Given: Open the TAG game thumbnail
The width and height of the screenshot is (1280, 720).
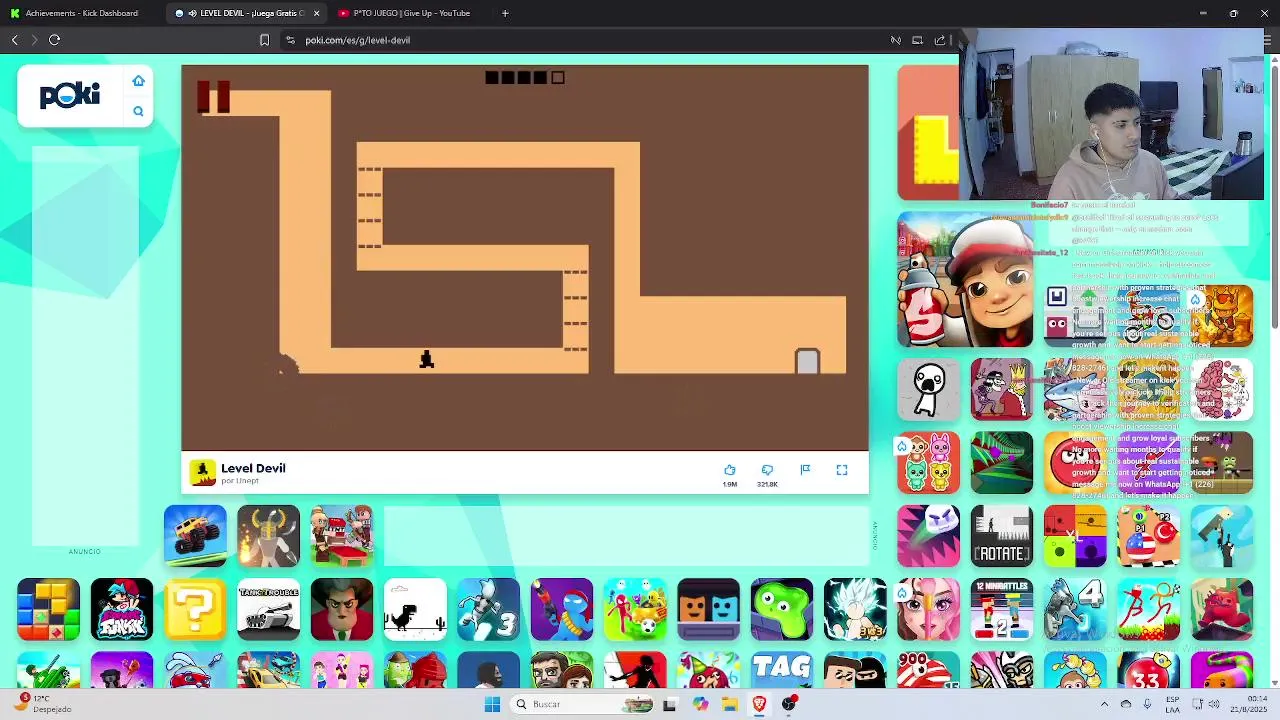Looking at the screenshot, I should pos(782,670).
